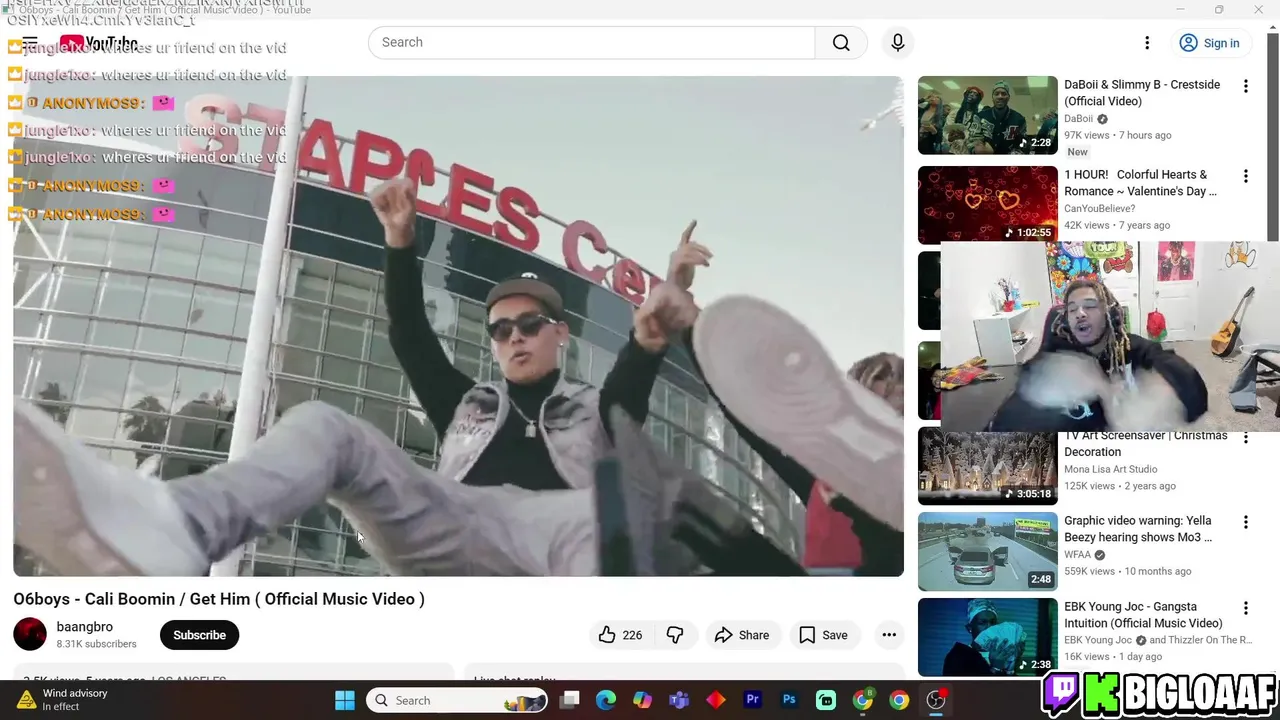Open options for Yella Beezy WFAA video
The width and height of the screenshot is (1280, 720).
pyautogui.click(x=1246, y=523)
